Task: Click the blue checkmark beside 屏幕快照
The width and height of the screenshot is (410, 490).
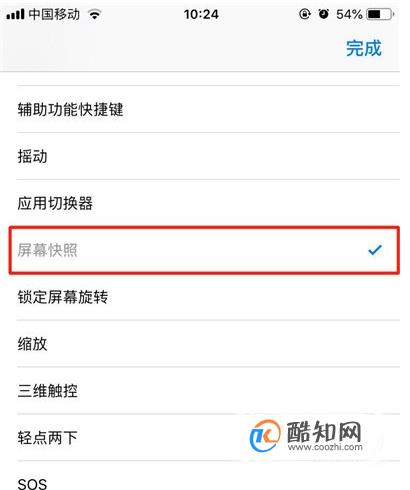Action: 375,250
